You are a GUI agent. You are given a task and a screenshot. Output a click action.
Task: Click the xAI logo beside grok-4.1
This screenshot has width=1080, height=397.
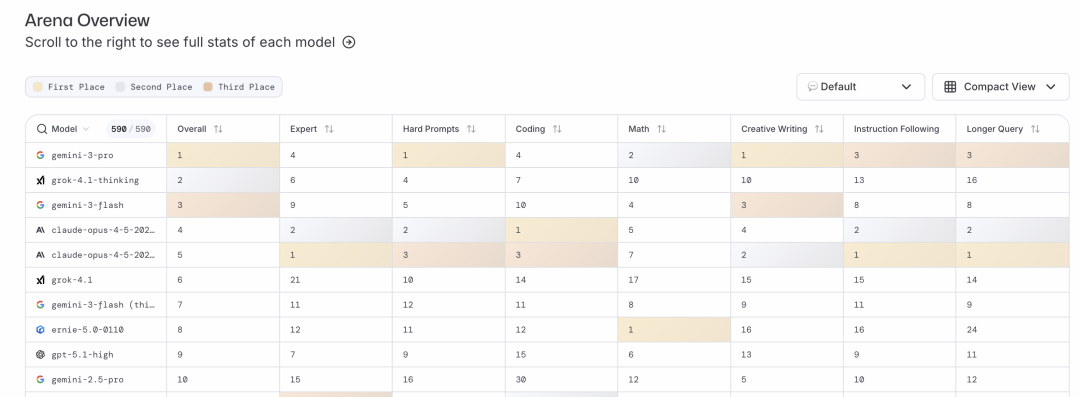[41, 280]
